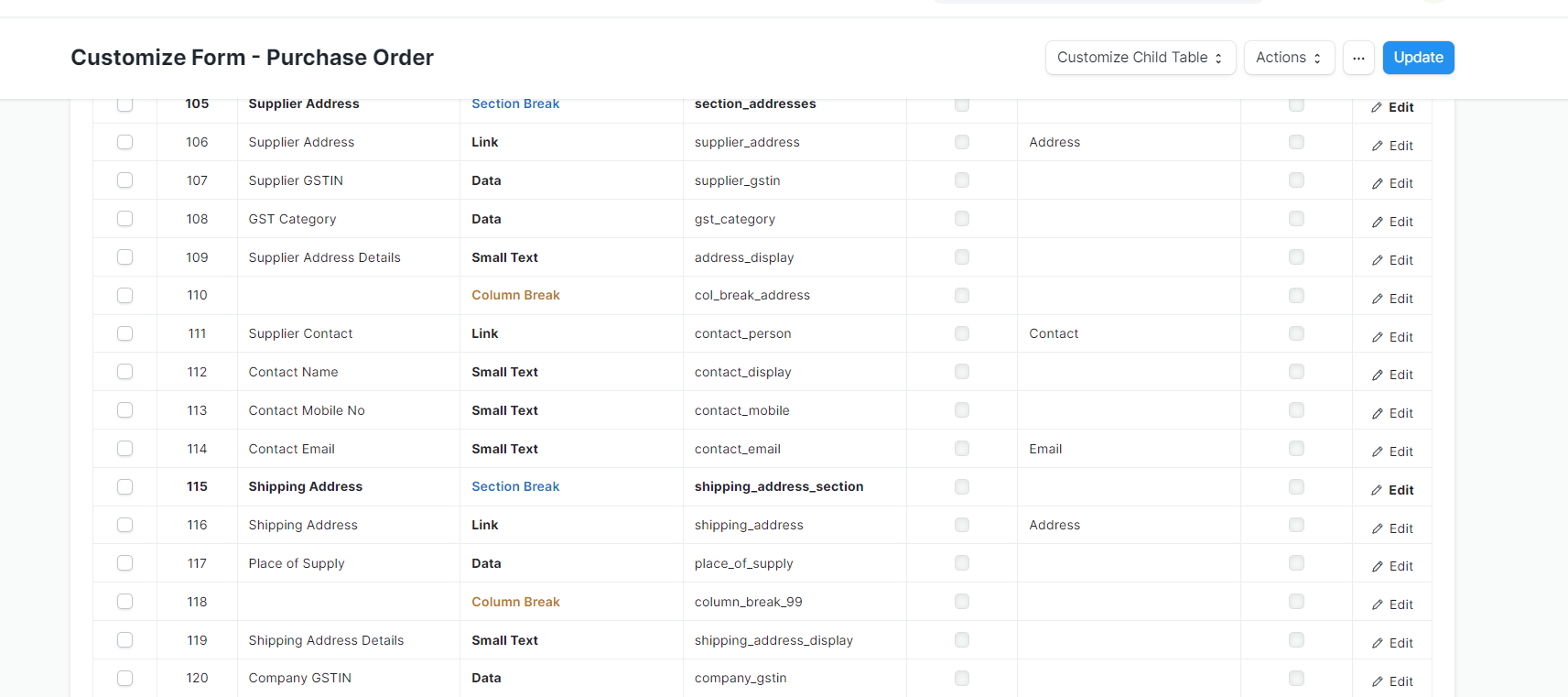The width and height of the screenshot is (1568, 697).
Task: Click Edit pencil for Contact Email row
Action: 1391,452
